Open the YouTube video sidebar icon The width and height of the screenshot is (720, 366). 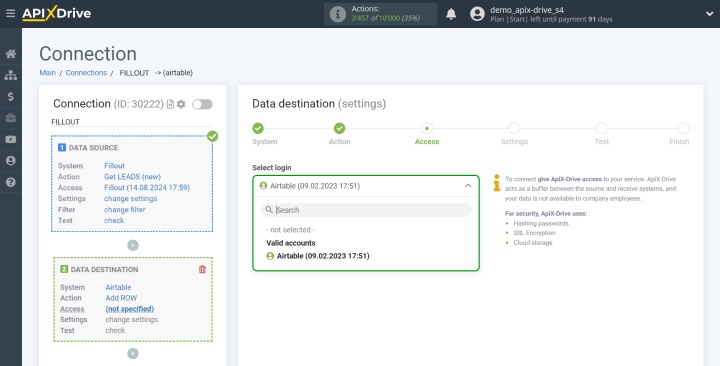point(11,139)
